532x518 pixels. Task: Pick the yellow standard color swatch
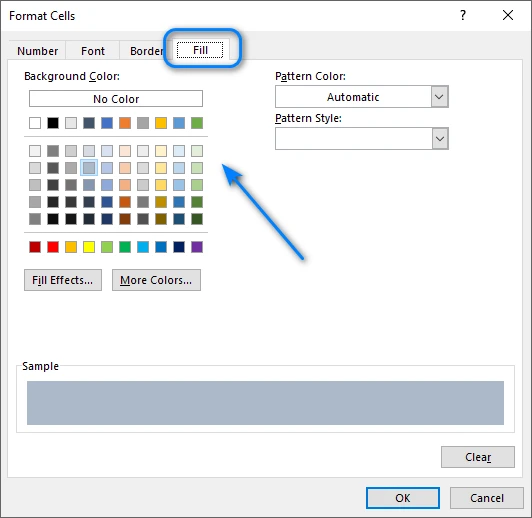pos(89,247)
